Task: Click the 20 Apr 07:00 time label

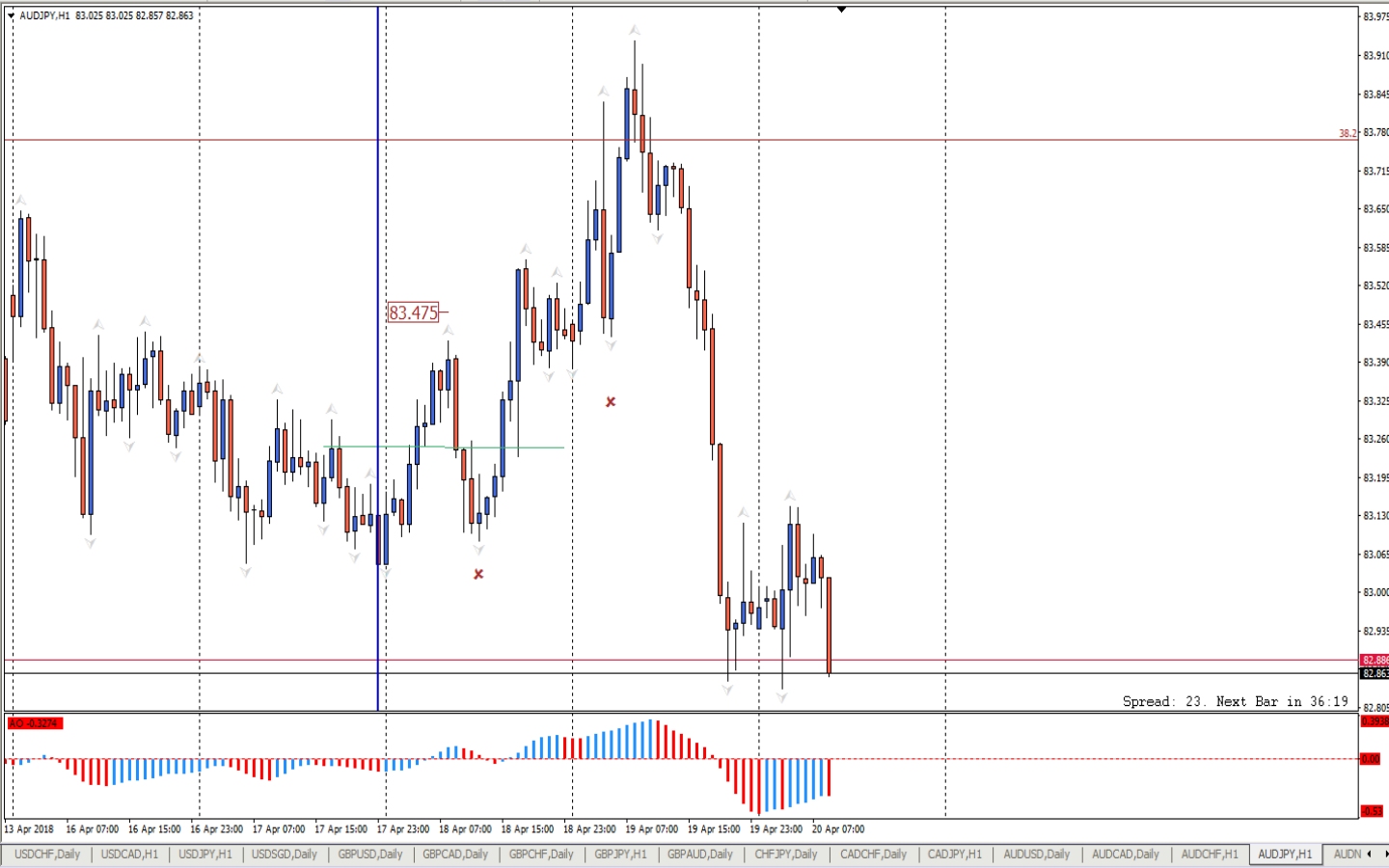Action: click(x=838, y=829)
